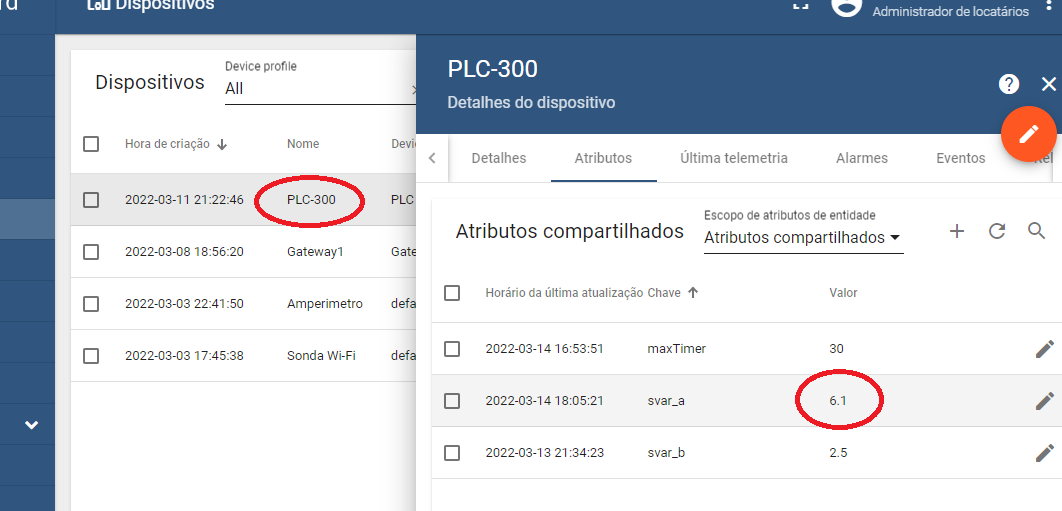Select the Sonda Wi-Fi device name

321,356
